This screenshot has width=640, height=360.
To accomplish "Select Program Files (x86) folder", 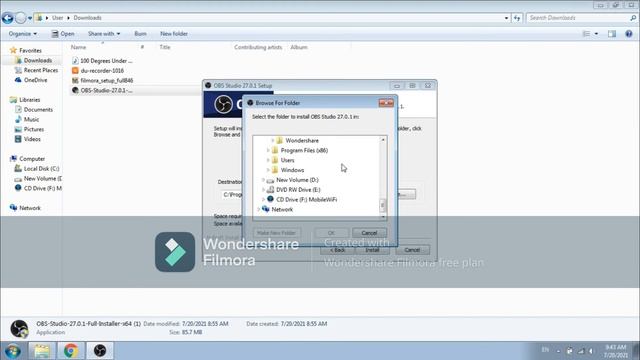I will click(x=304, y=150).
